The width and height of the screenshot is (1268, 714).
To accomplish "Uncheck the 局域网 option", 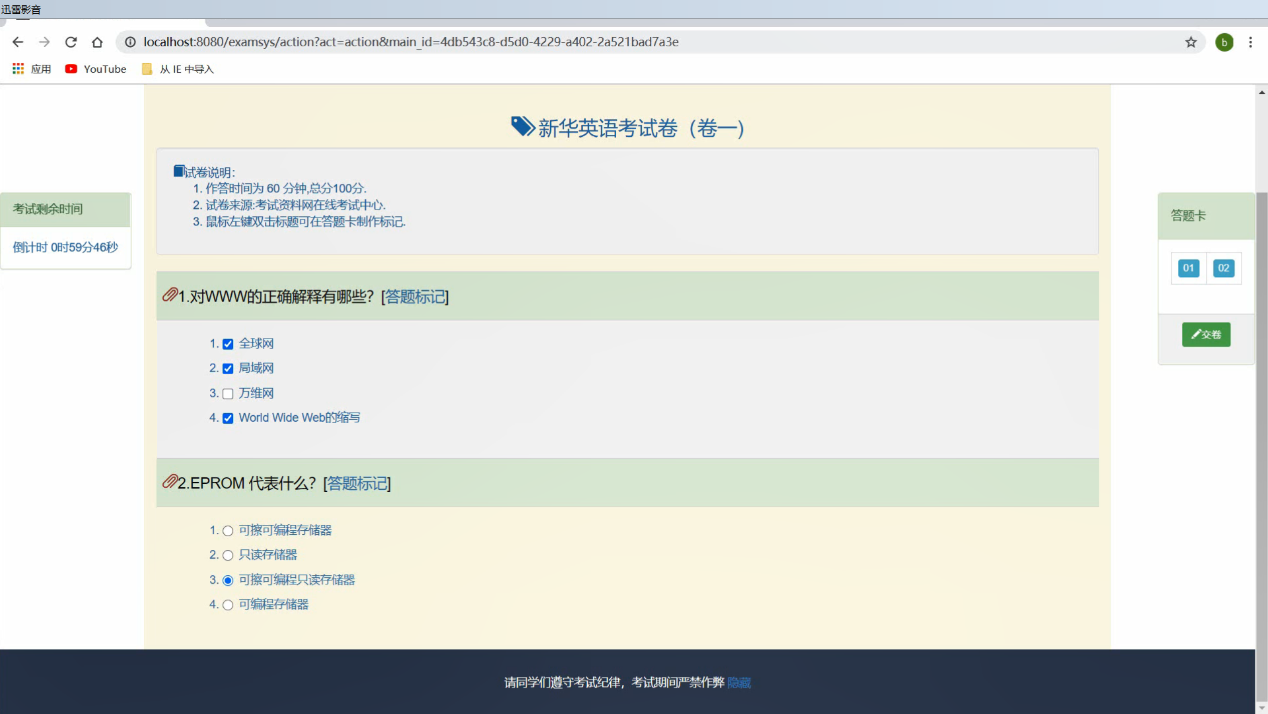I will pyautogui.click(x=228, y=369).
